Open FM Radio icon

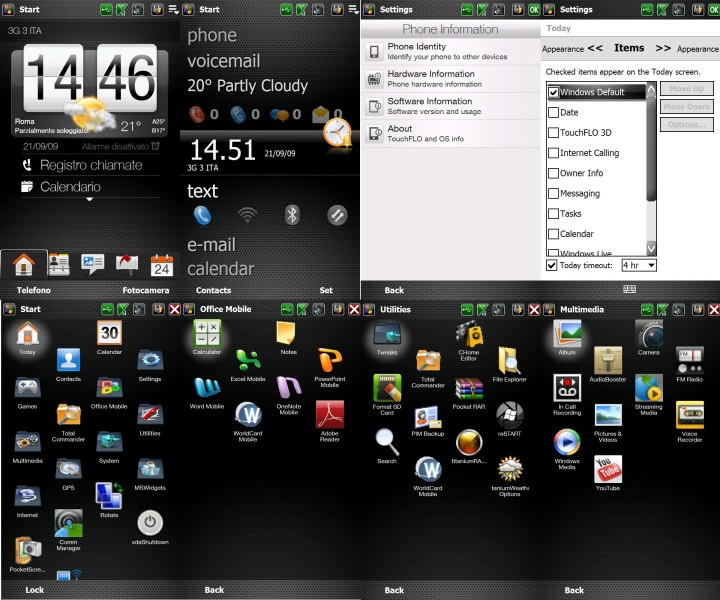point(690,361)
